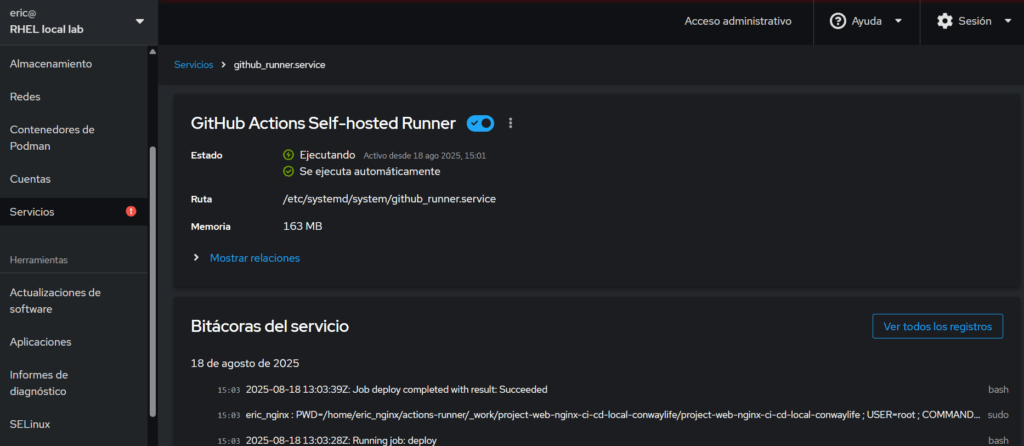Image resolution: width=1024 pixels, height=446 pixels.
Task: Click the log entry 'Job deploy completed with result: Succeeded'
Action: (396, 389)
